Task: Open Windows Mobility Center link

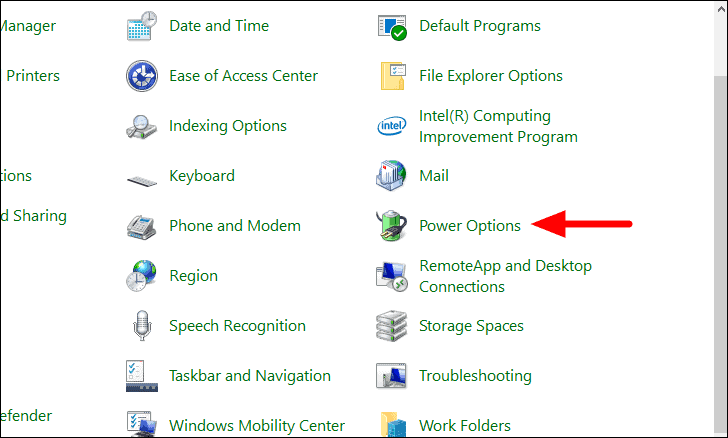Action: (257, 426)
